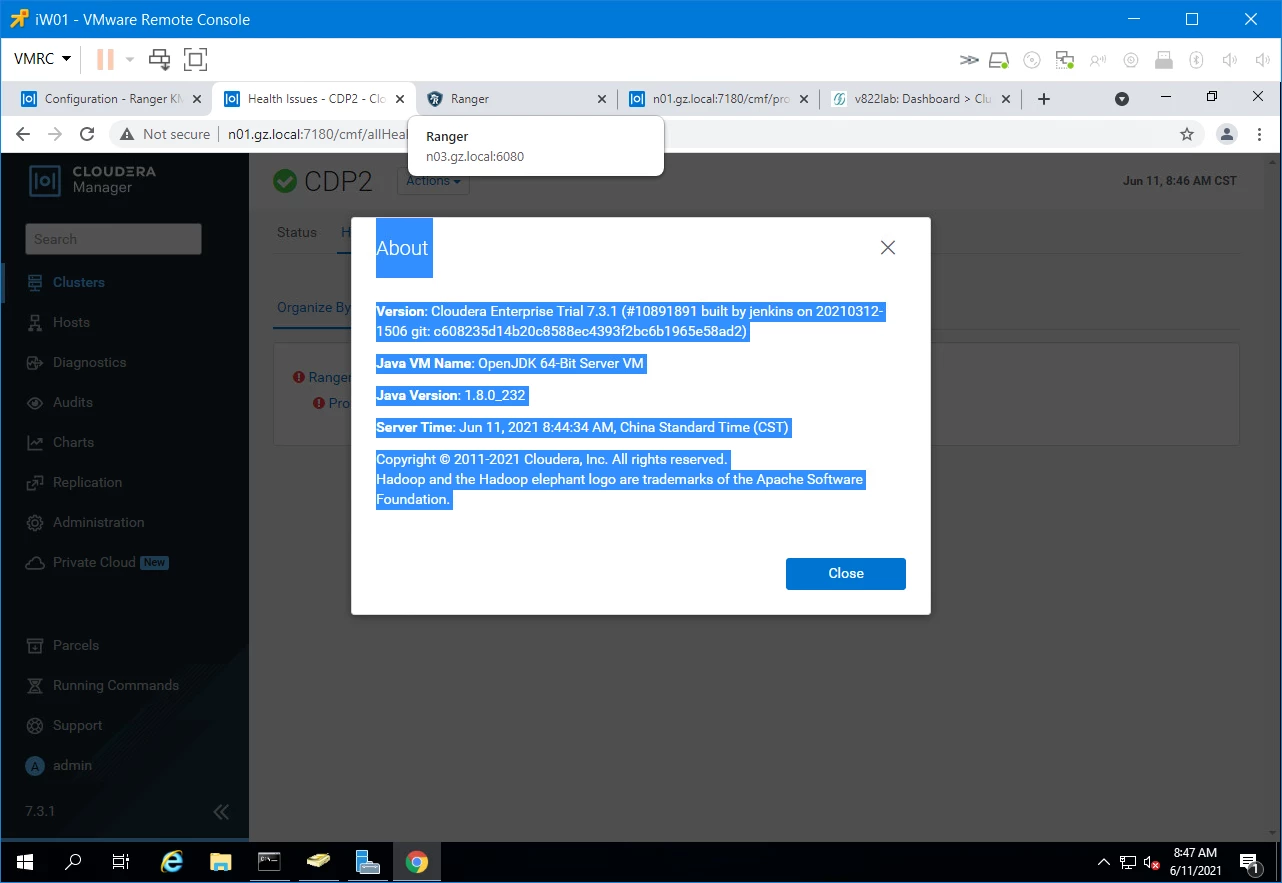Open the VMRC dropdown menu
Screen dimensions: 1282x883
pos(42,59)
